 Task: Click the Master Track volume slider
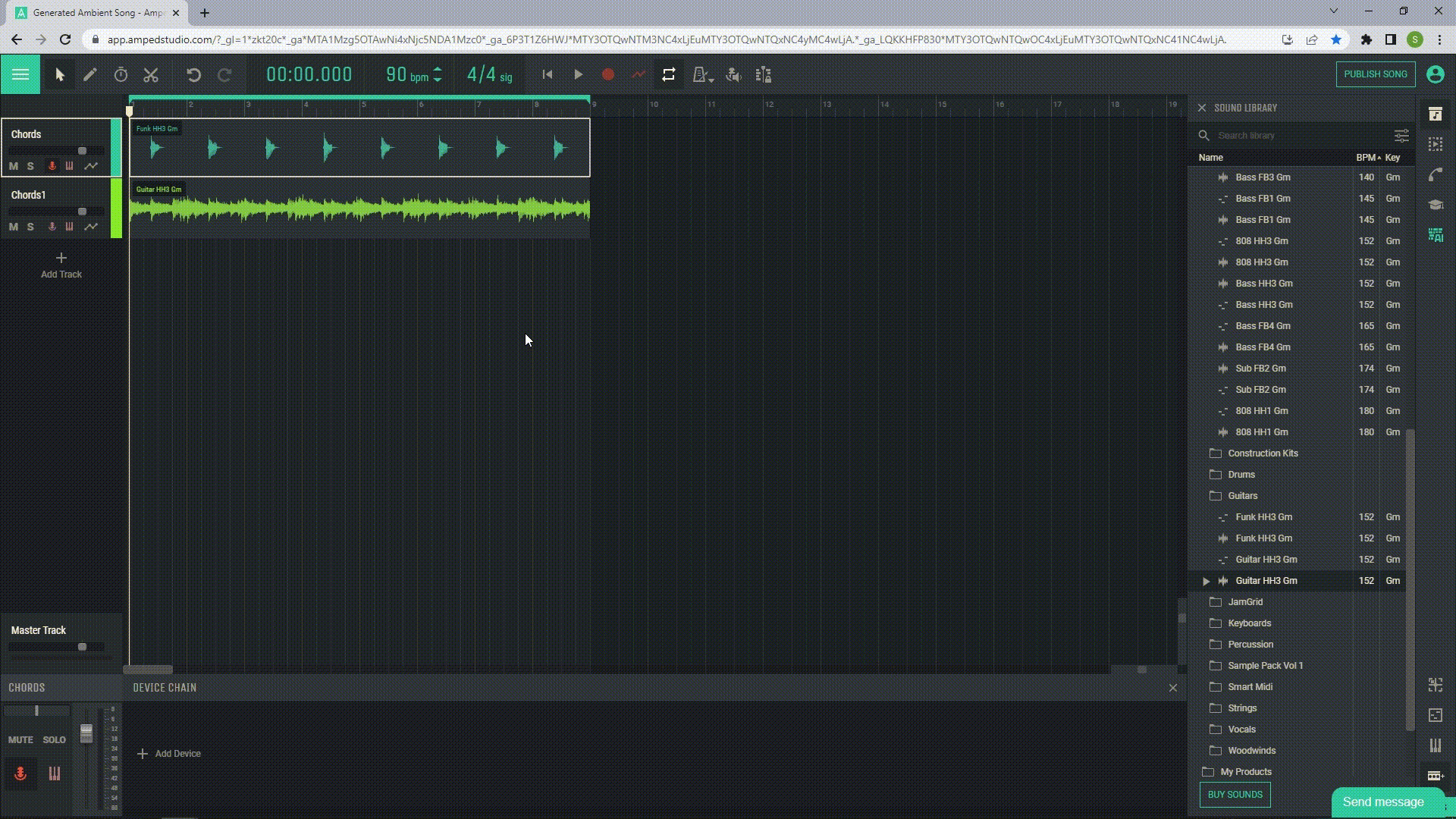[x=82, y=647]
